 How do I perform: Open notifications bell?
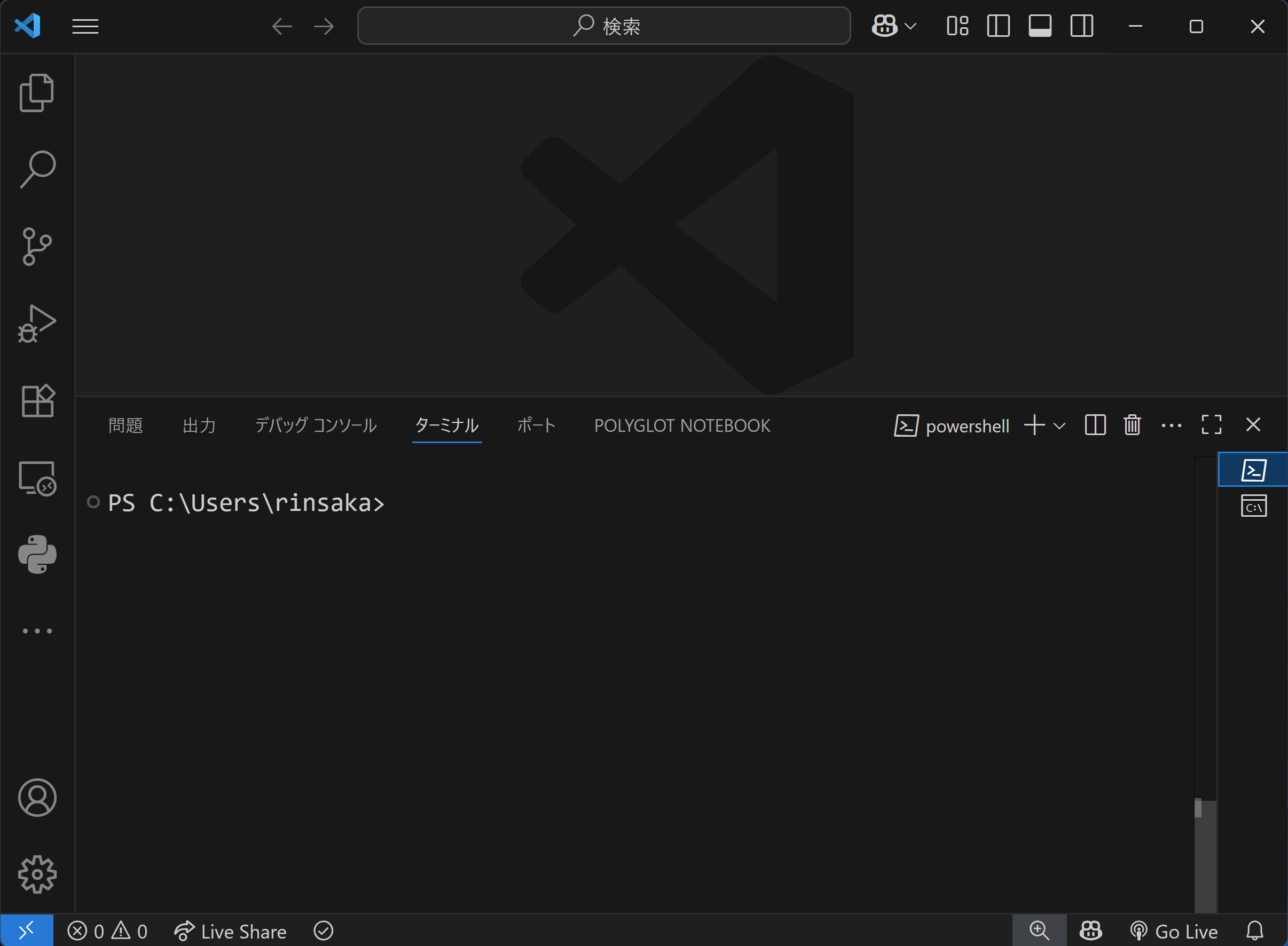1255,931
